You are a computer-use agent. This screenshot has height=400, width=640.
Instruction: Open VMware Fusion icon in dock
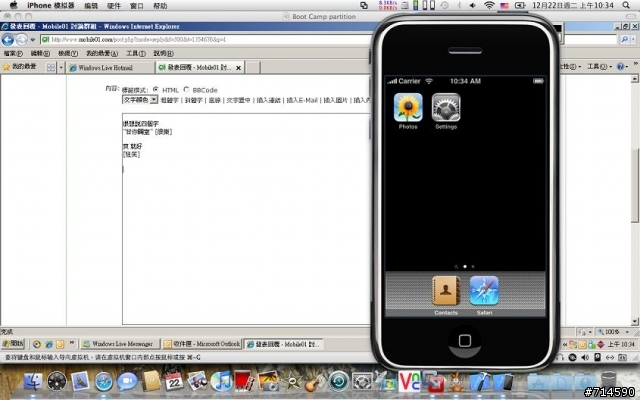433,382
